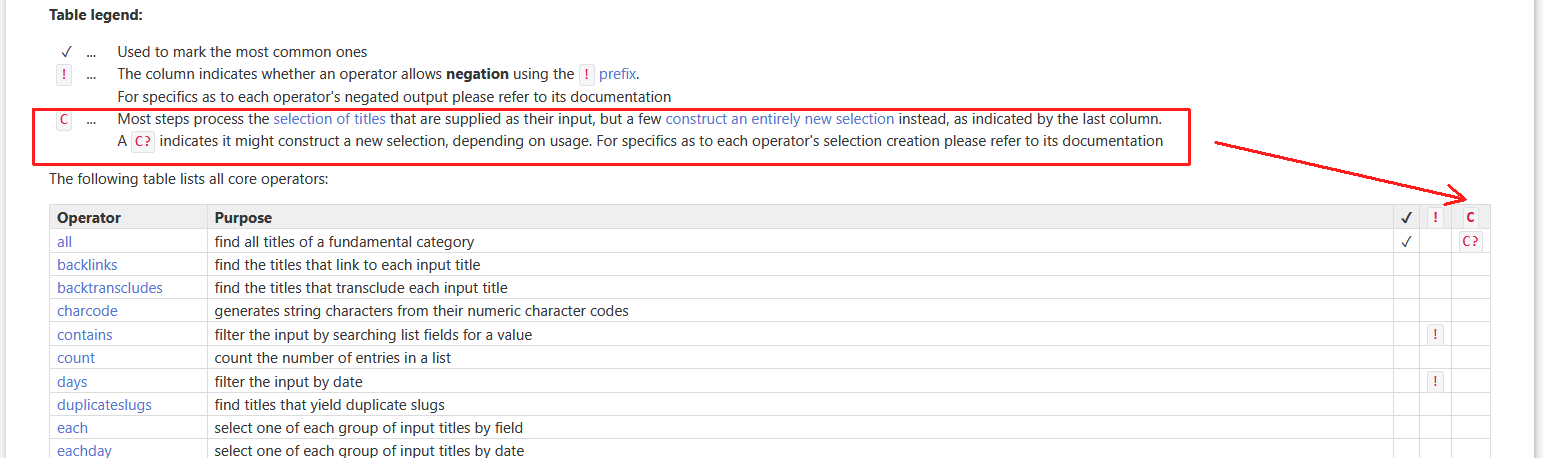
Task: Open the days operator link
Action: 72,382
